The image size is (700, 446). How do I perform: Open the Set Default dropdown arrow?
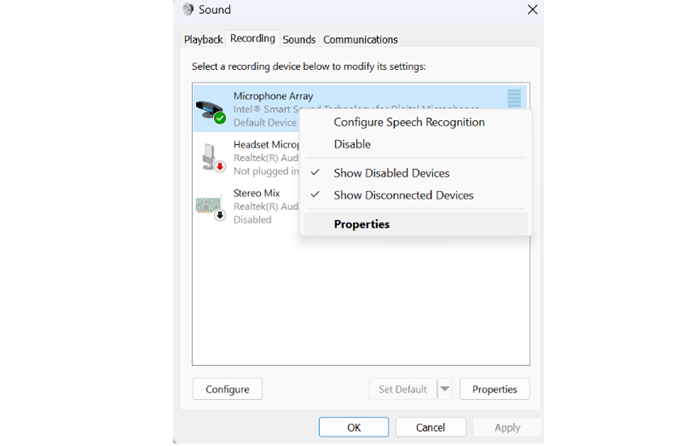tap(445, 389)
